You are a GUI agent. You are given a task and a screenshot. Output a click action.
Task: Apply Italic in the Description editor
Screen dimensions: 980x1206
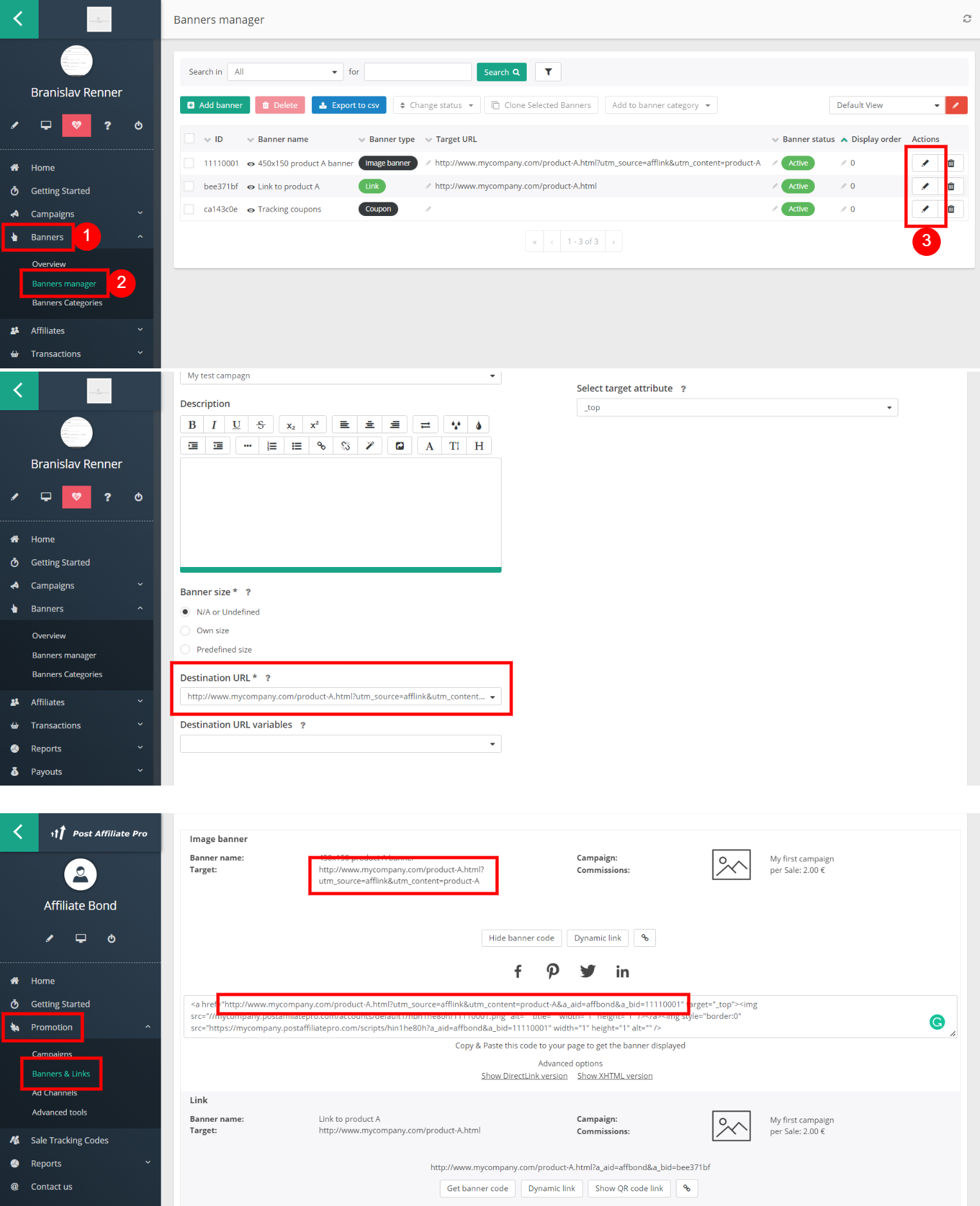pos(214,425)
